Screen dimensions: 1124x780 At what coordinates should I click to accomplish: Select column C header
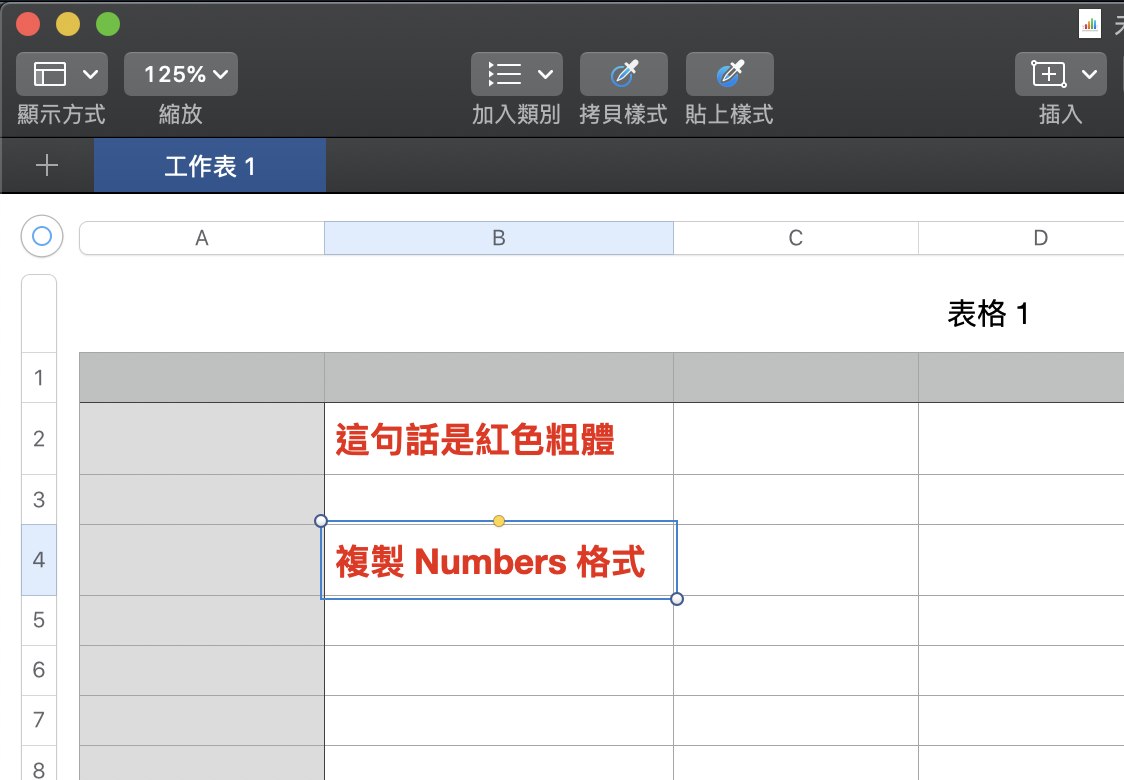[795, 238]
